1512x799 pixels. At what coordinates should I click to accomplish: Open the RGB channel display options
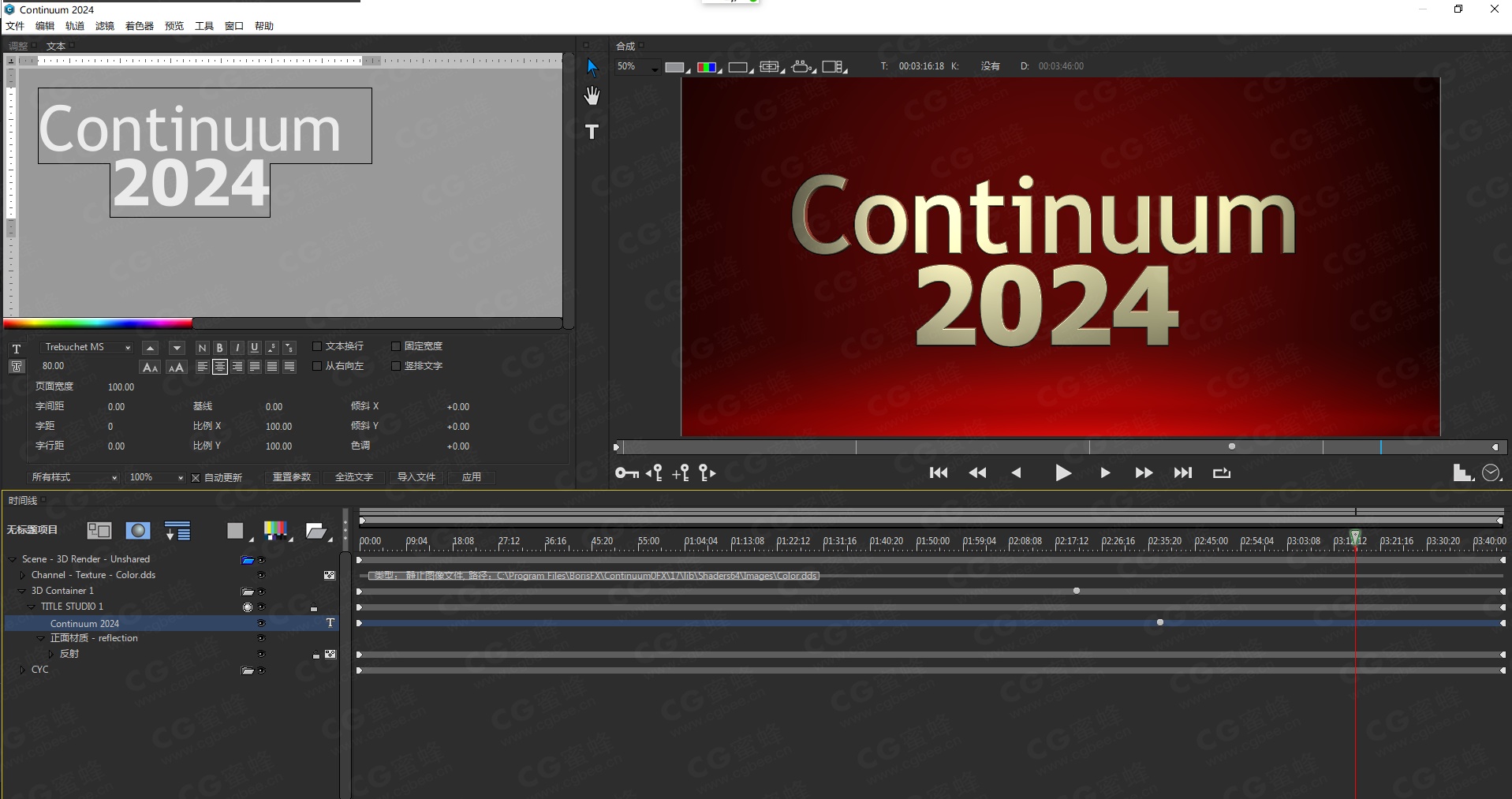pyautogui.click(x=708, y=67)
